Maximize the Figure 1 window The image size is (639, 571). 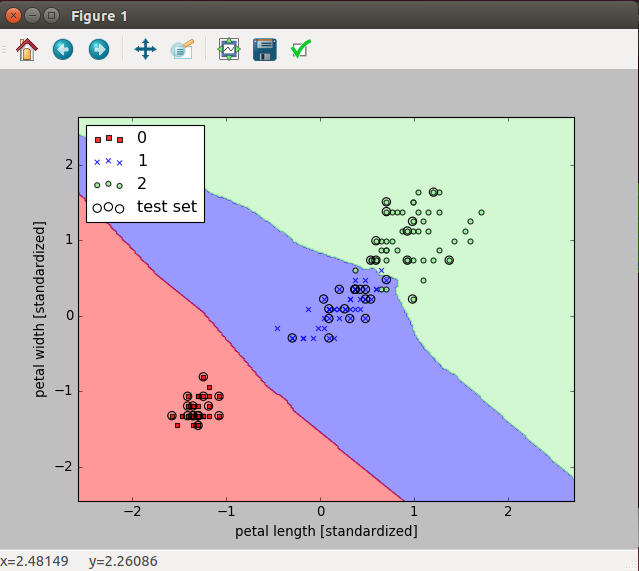pyautogui.click(x=51, y=15)
